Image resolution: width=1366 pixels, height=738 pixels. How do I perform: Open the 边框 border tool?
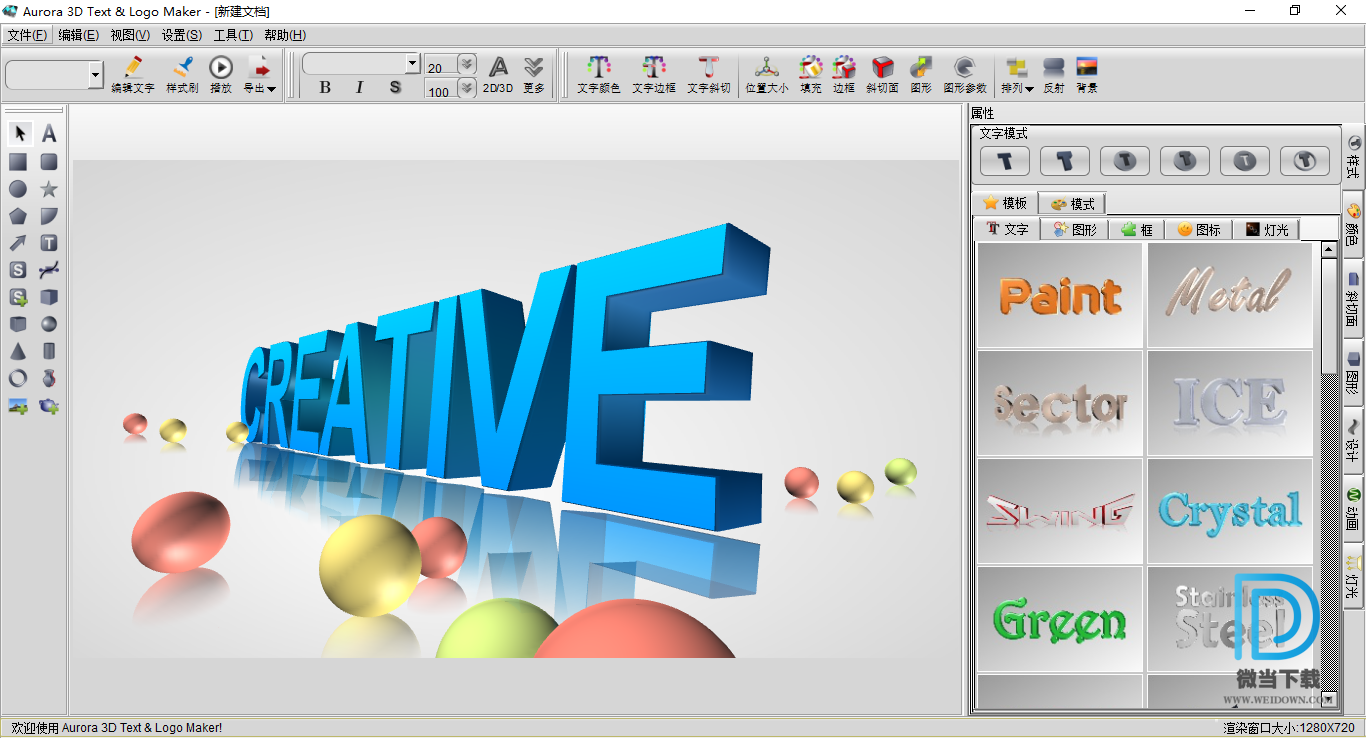tap(844, 75)
